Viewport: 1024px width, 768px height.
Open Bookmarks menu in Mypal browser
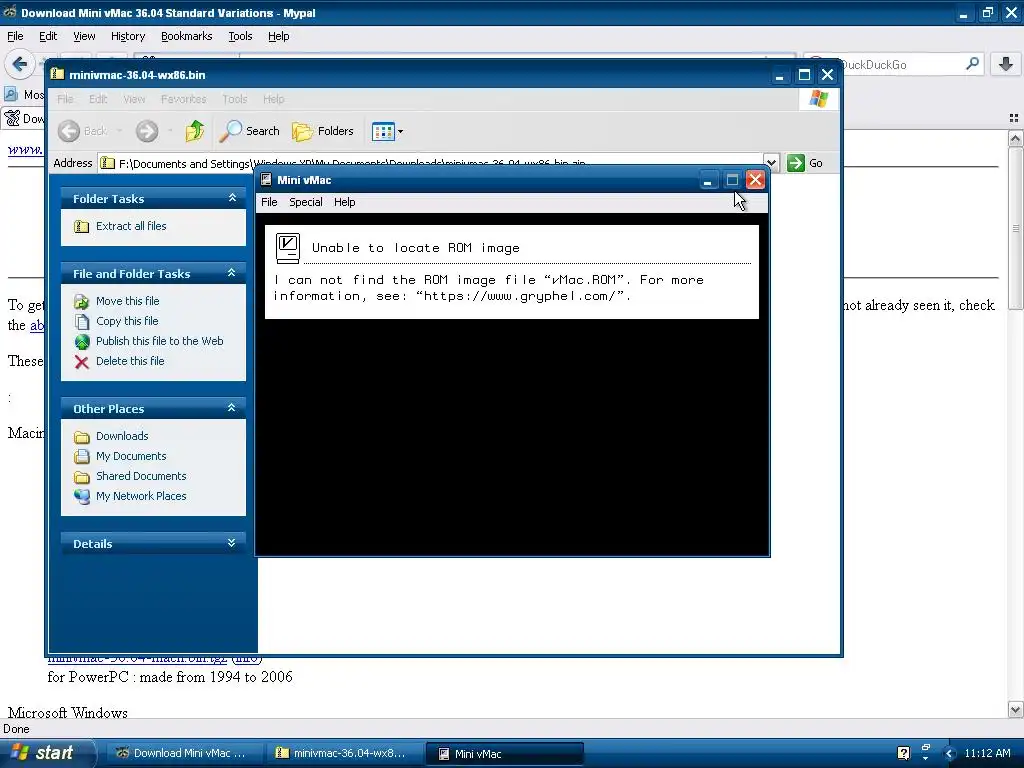coord(186,37)
